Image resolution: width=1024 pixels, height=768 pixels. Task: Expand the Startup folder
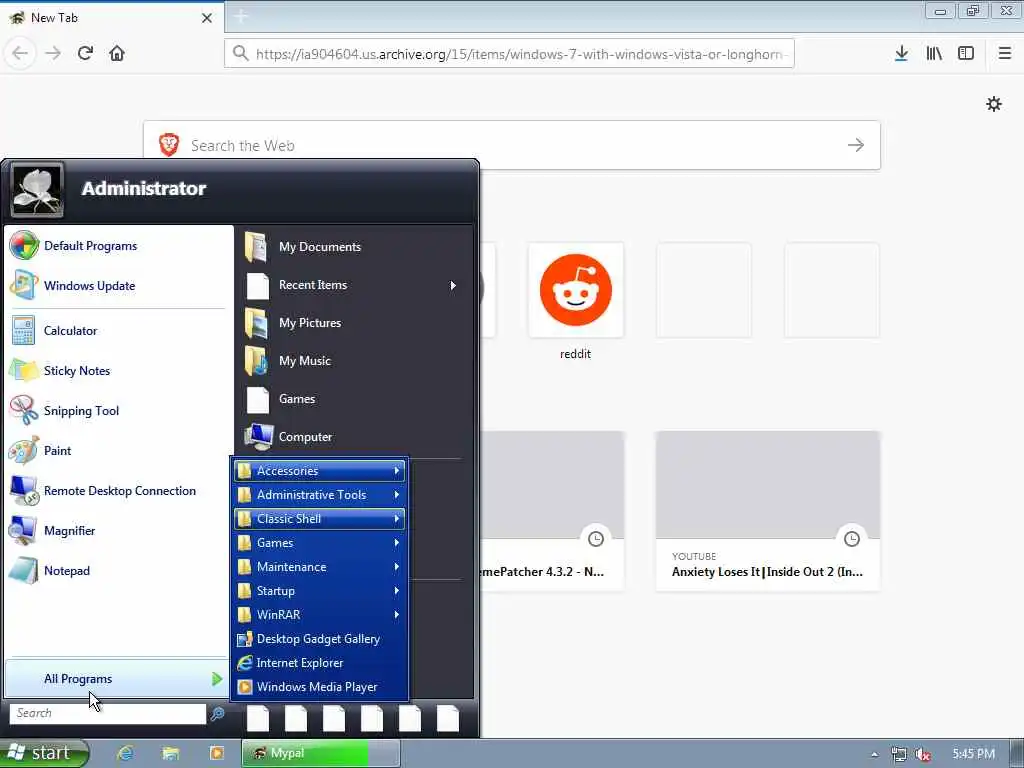click(x=319, y=590)
